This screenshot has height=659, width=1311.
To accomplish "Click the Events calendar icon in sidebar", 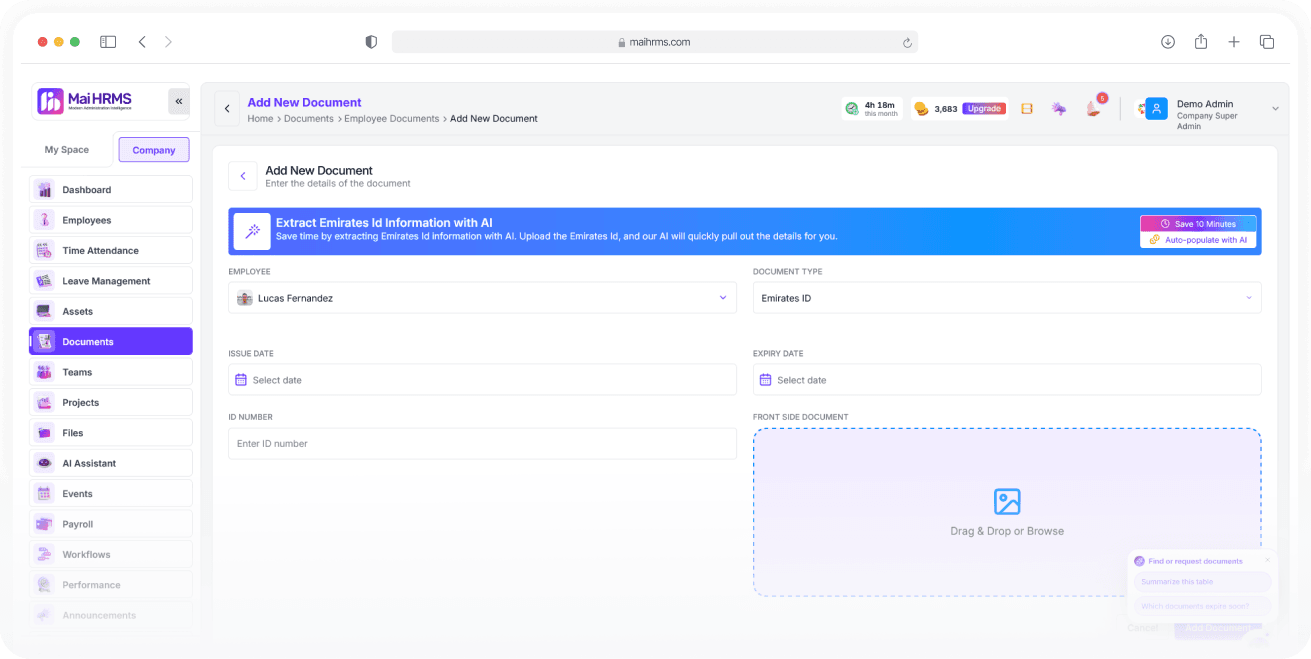I will [44, 494].
